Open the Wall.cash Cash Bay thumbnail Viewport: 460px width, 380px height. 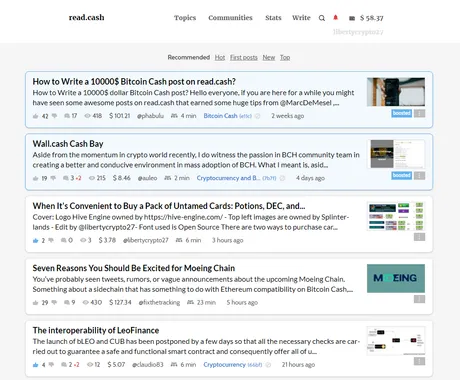(x=396, y=154)
